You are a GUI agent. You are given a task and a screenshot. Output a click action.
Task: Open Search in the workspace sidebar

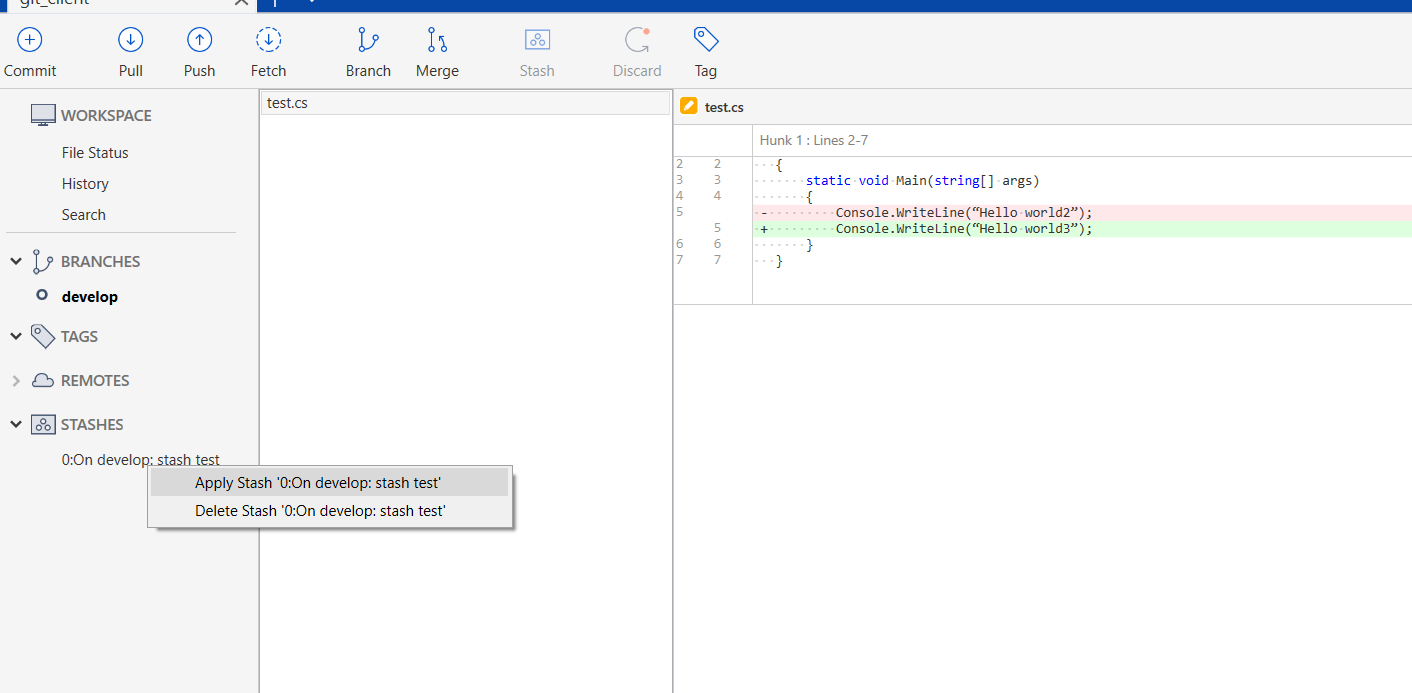point(83,215)
